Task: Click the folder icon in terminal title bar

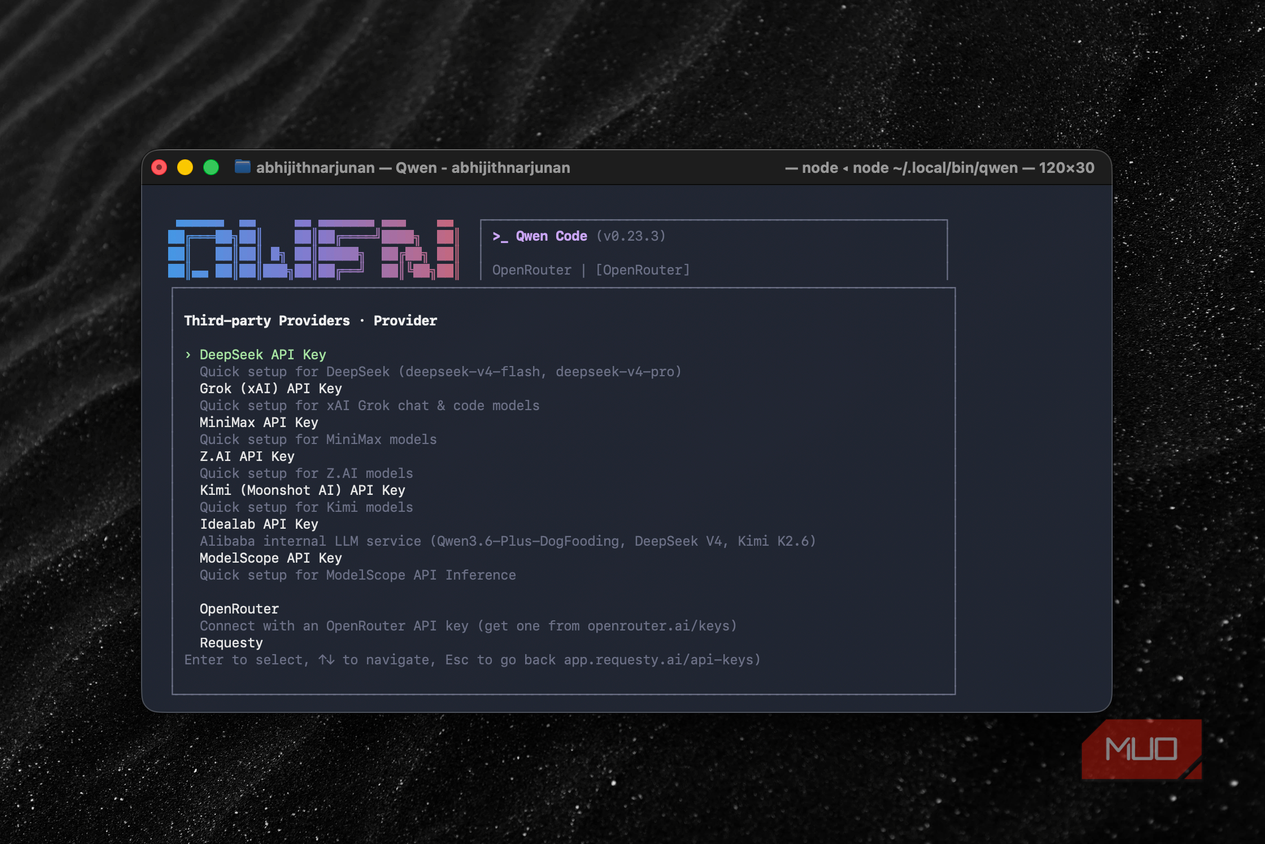Action: click(242, 167)
